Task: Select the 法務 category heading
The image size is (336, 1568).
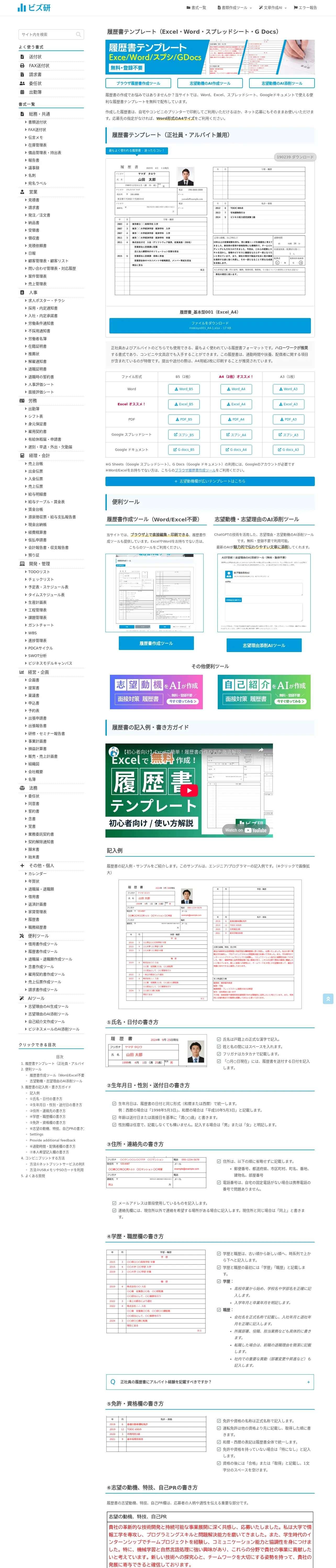Action: pos(33,788)
